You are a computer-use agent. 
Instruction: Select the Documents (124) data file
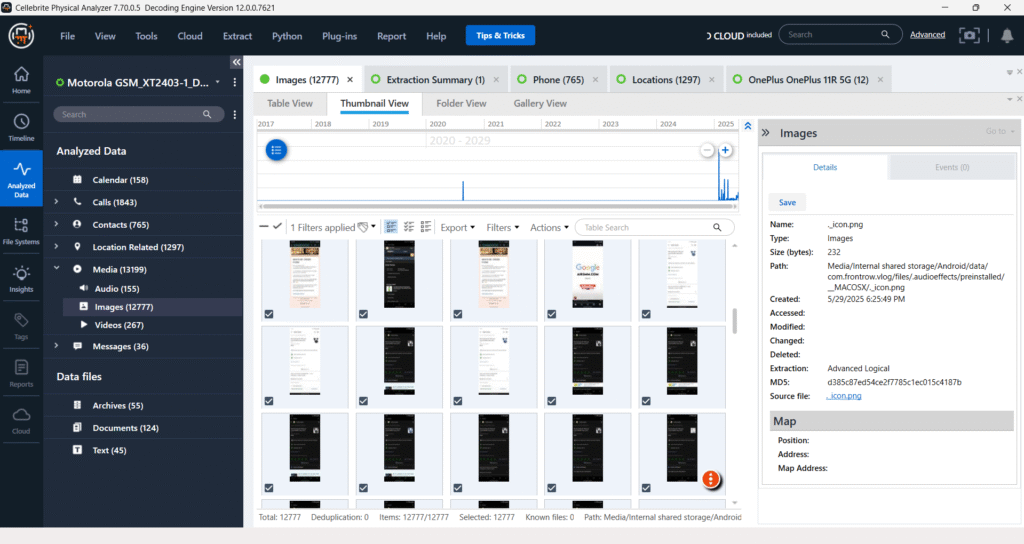[125, 428]
